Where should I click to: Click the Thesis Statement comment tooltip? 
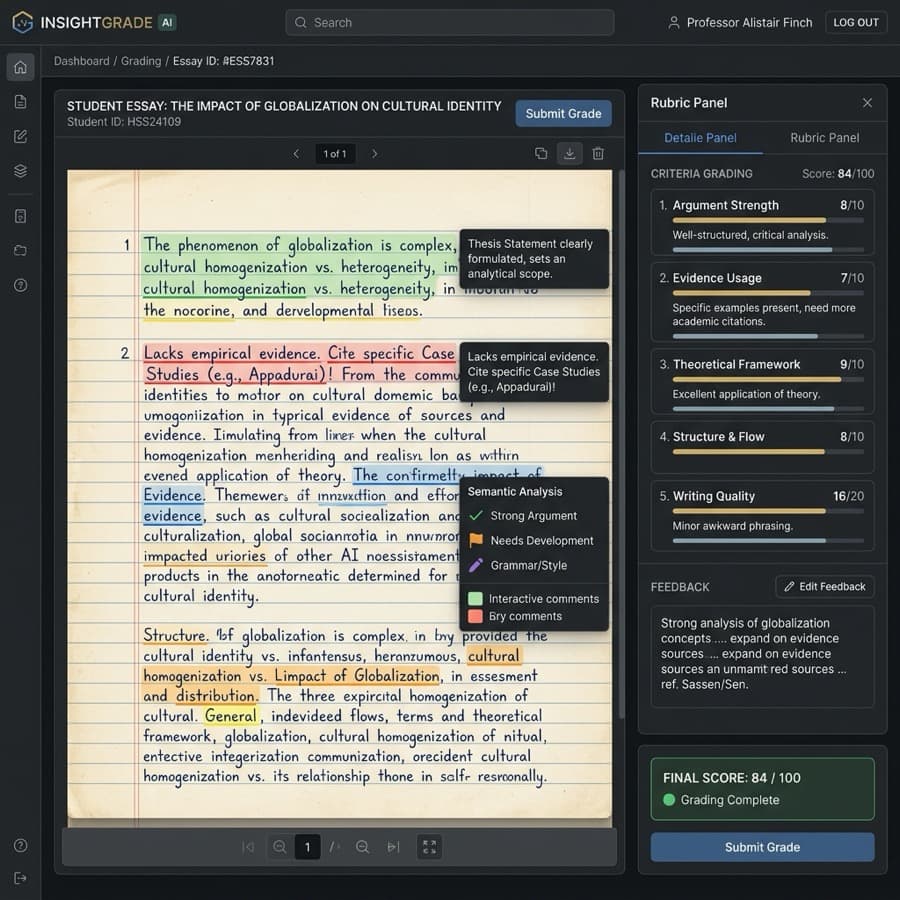point(534,259)
